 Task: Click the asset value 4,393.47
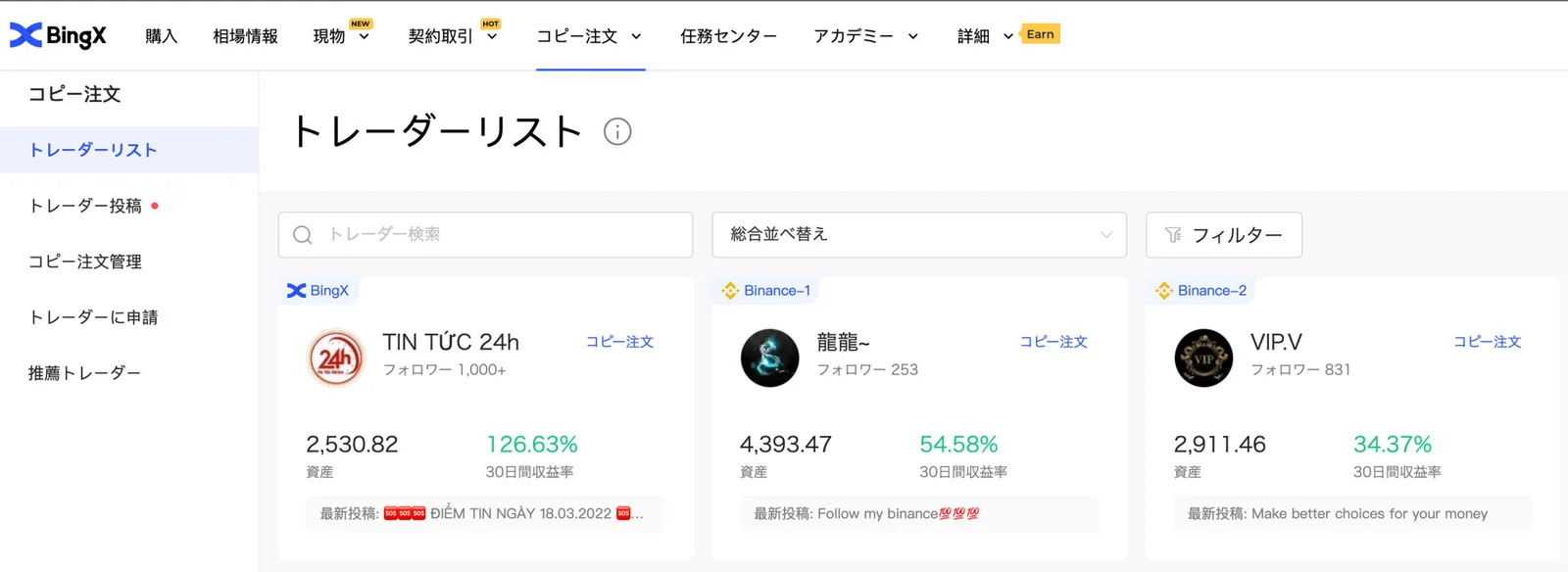tap(786, 445)
